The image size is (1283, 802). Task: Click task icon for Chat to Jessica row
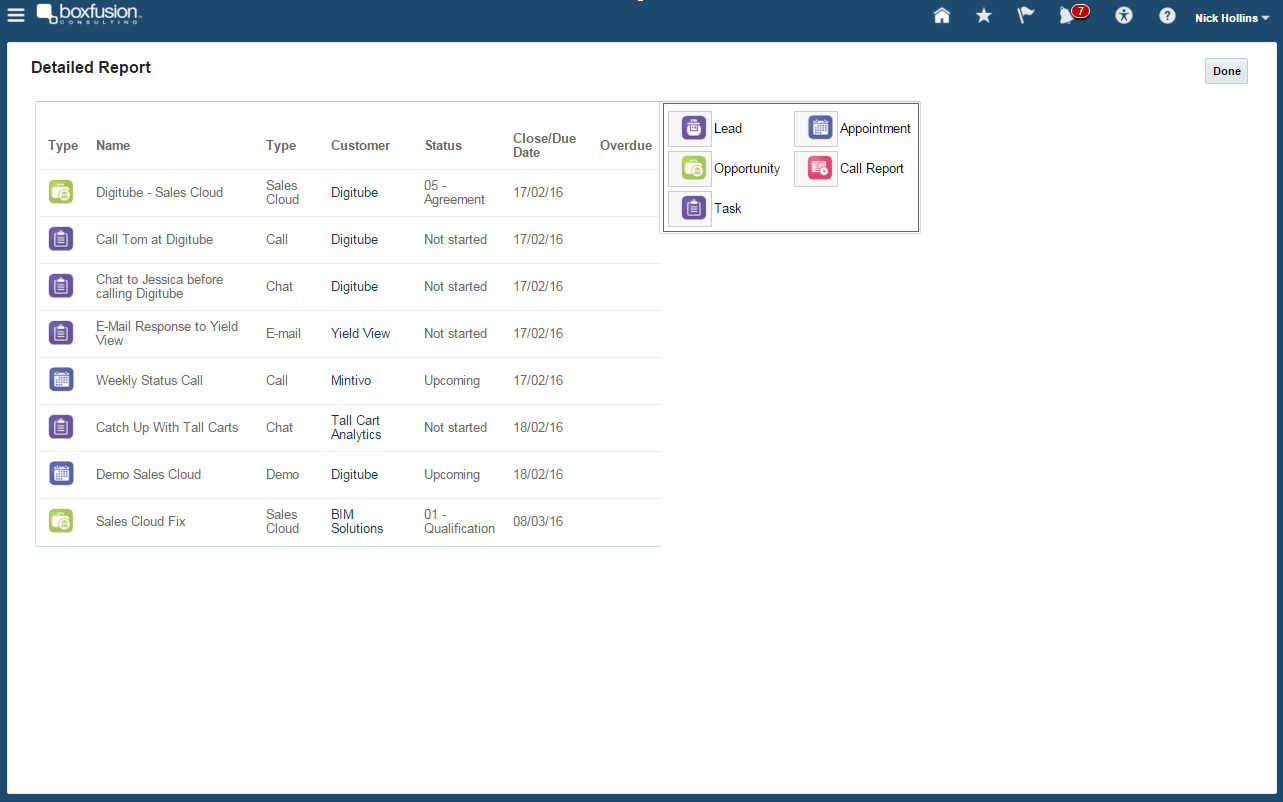[x=61, y=286]
